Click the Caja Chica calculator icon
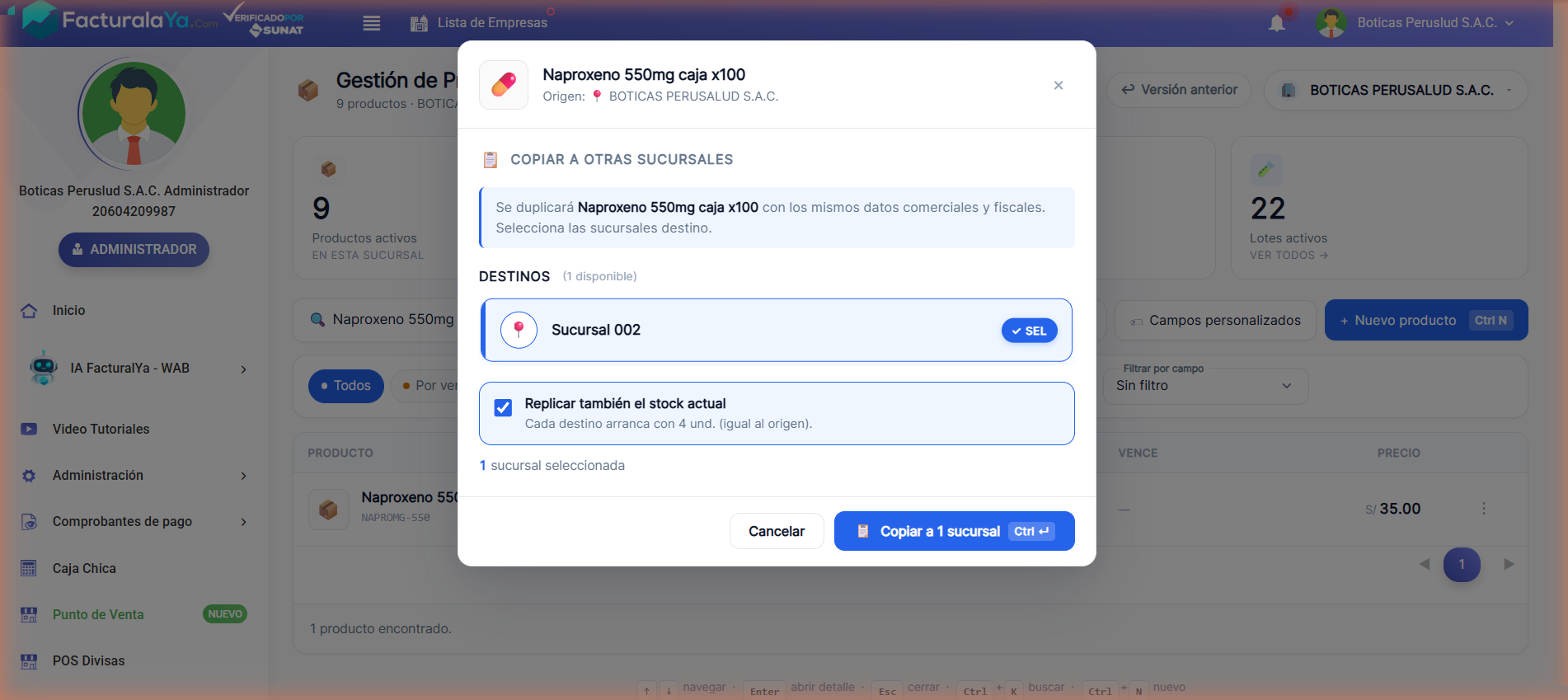1568x700 pixels. (29, 568)
